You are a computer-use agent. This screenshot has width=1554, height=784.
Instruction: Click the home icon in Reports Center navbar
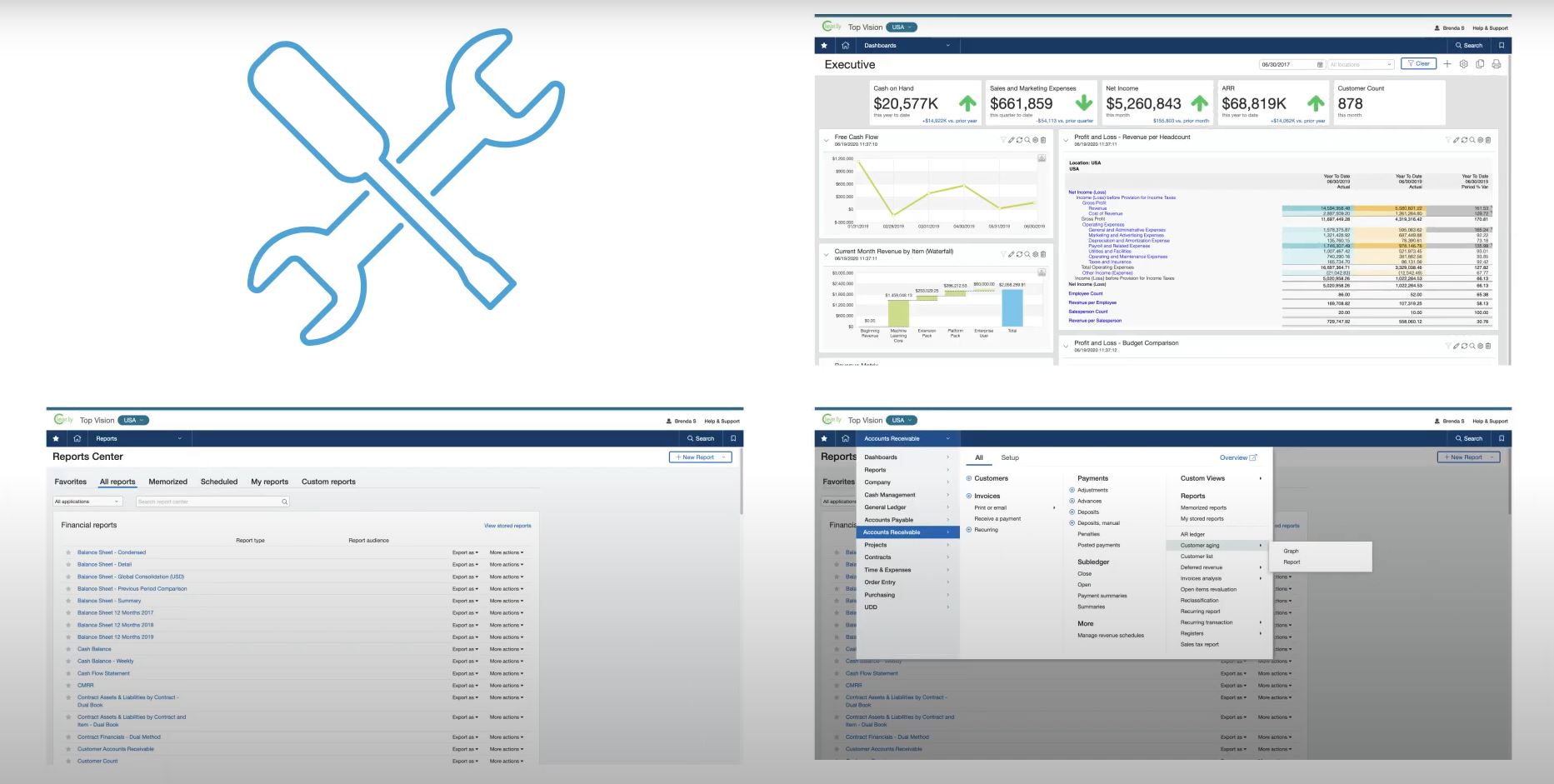(77, 438)
